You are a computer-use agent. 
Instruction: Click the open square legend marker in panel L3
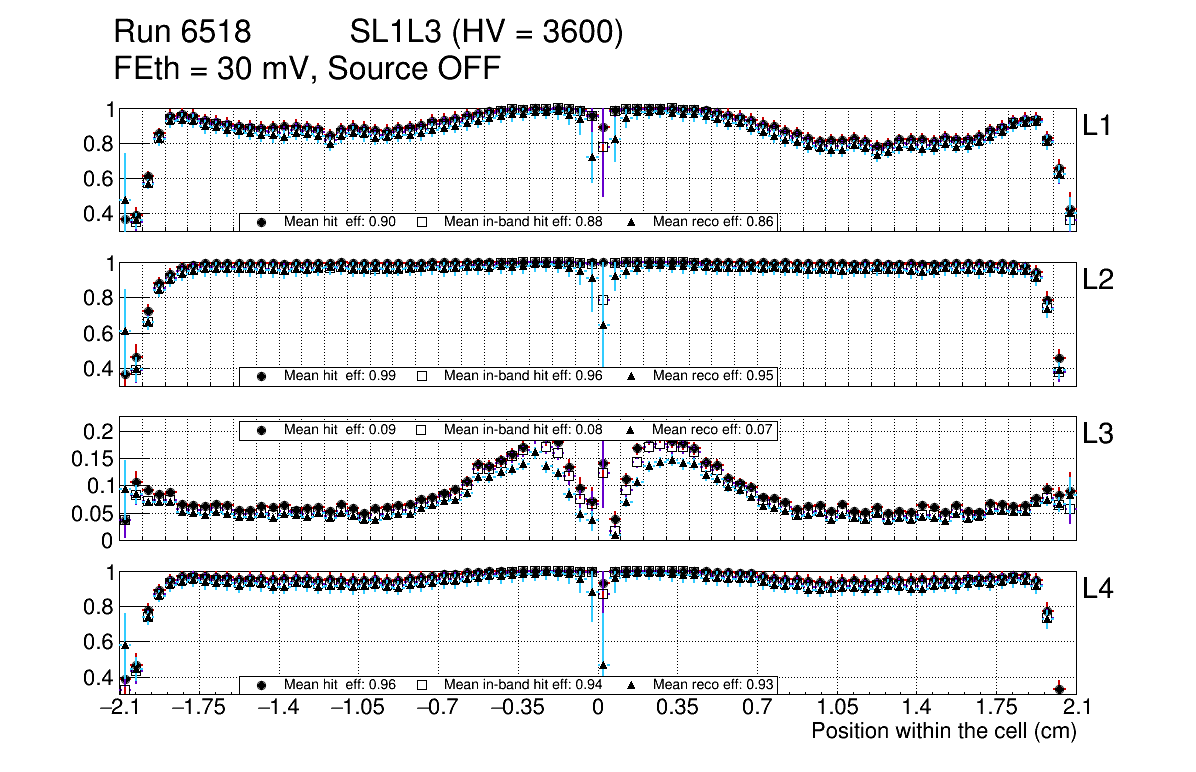click(422, 430)
